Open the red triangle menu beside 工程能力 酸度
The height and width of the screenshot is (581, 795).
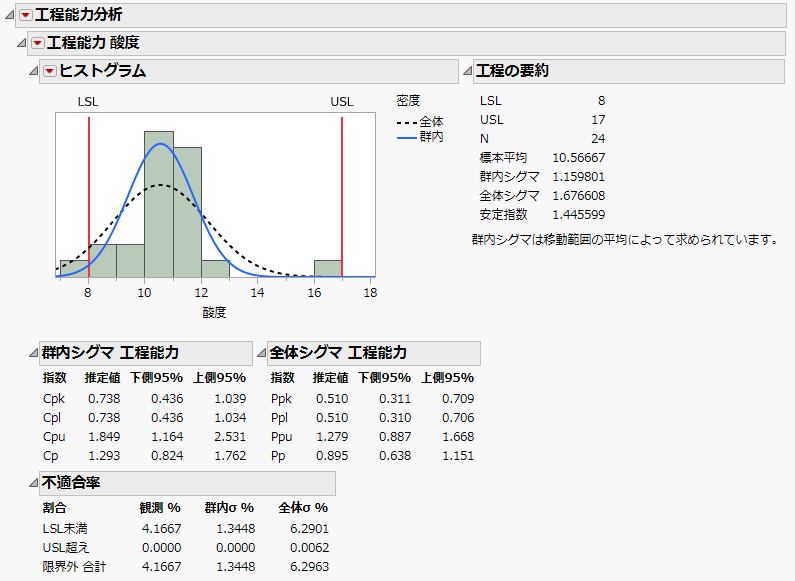38,43
